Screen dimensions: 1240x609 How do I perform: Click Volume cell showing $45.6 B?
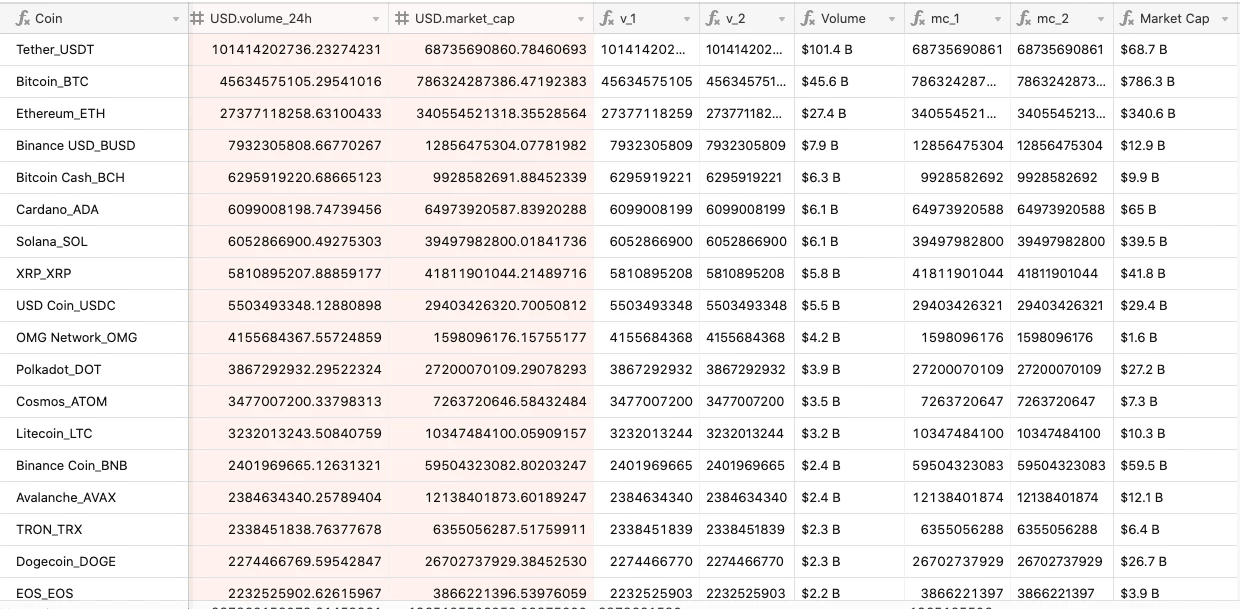pos(850,81)
